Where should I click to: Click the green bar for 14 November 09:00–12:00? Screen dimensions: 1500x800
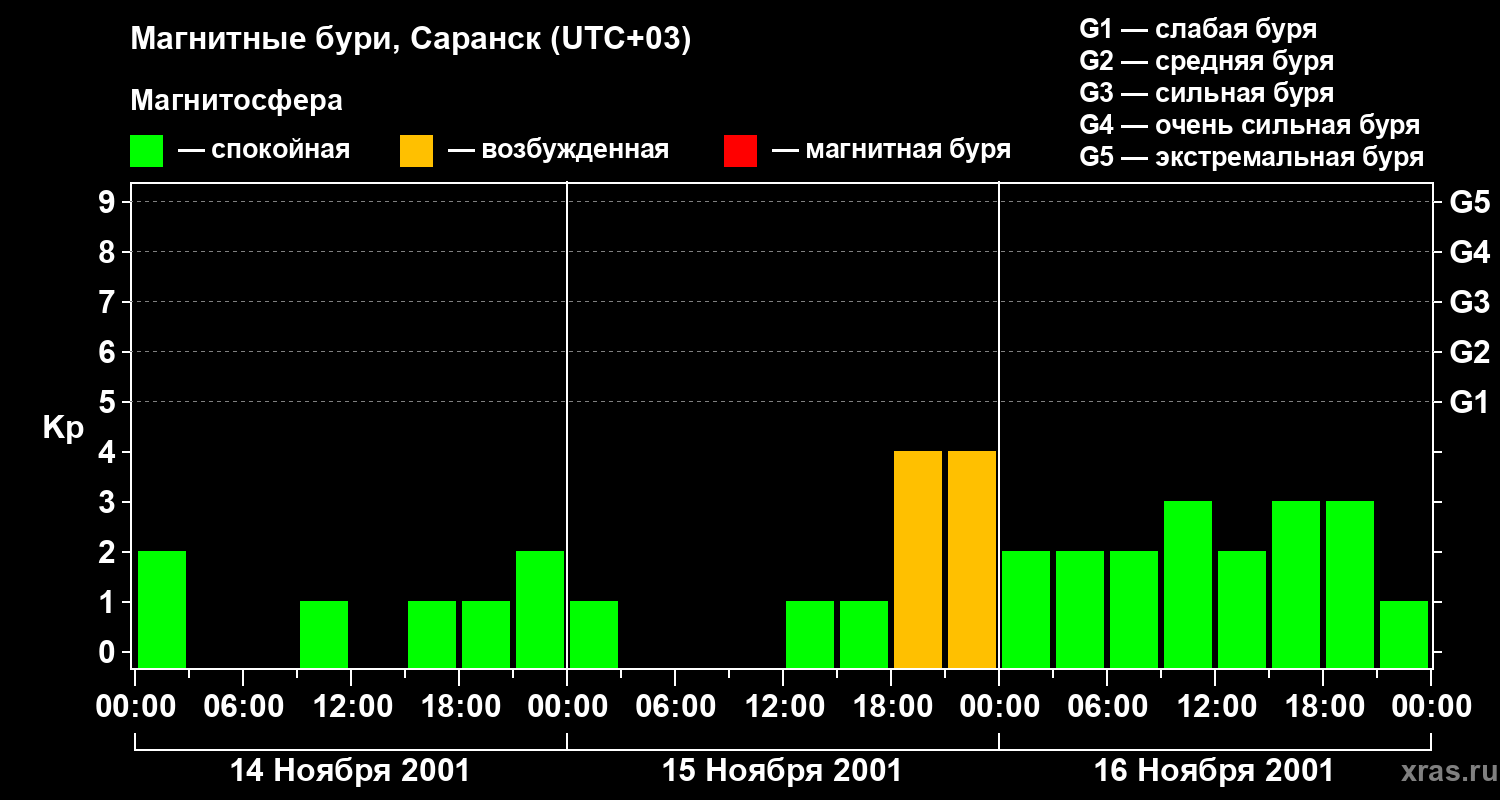tap(324, 634)
